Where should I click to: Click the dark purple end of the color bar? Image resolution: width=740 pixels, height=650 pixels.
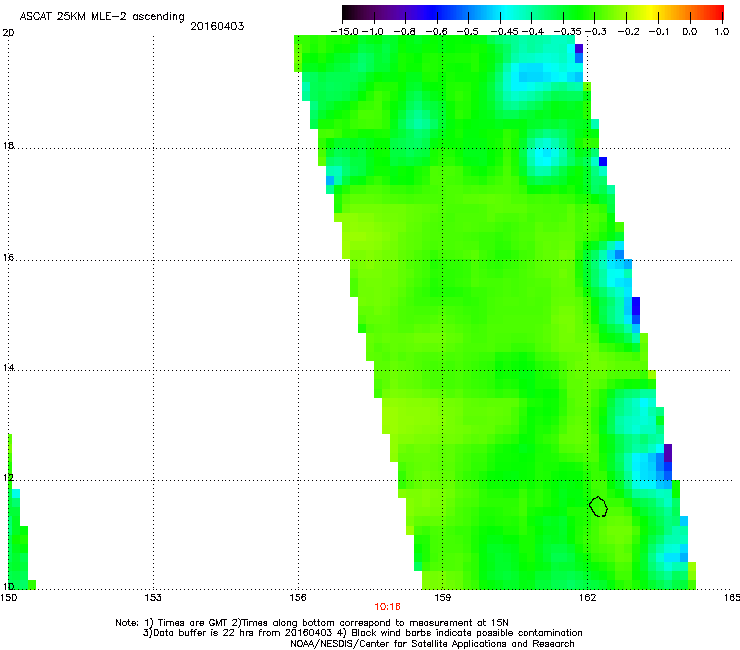click(350, 12)
